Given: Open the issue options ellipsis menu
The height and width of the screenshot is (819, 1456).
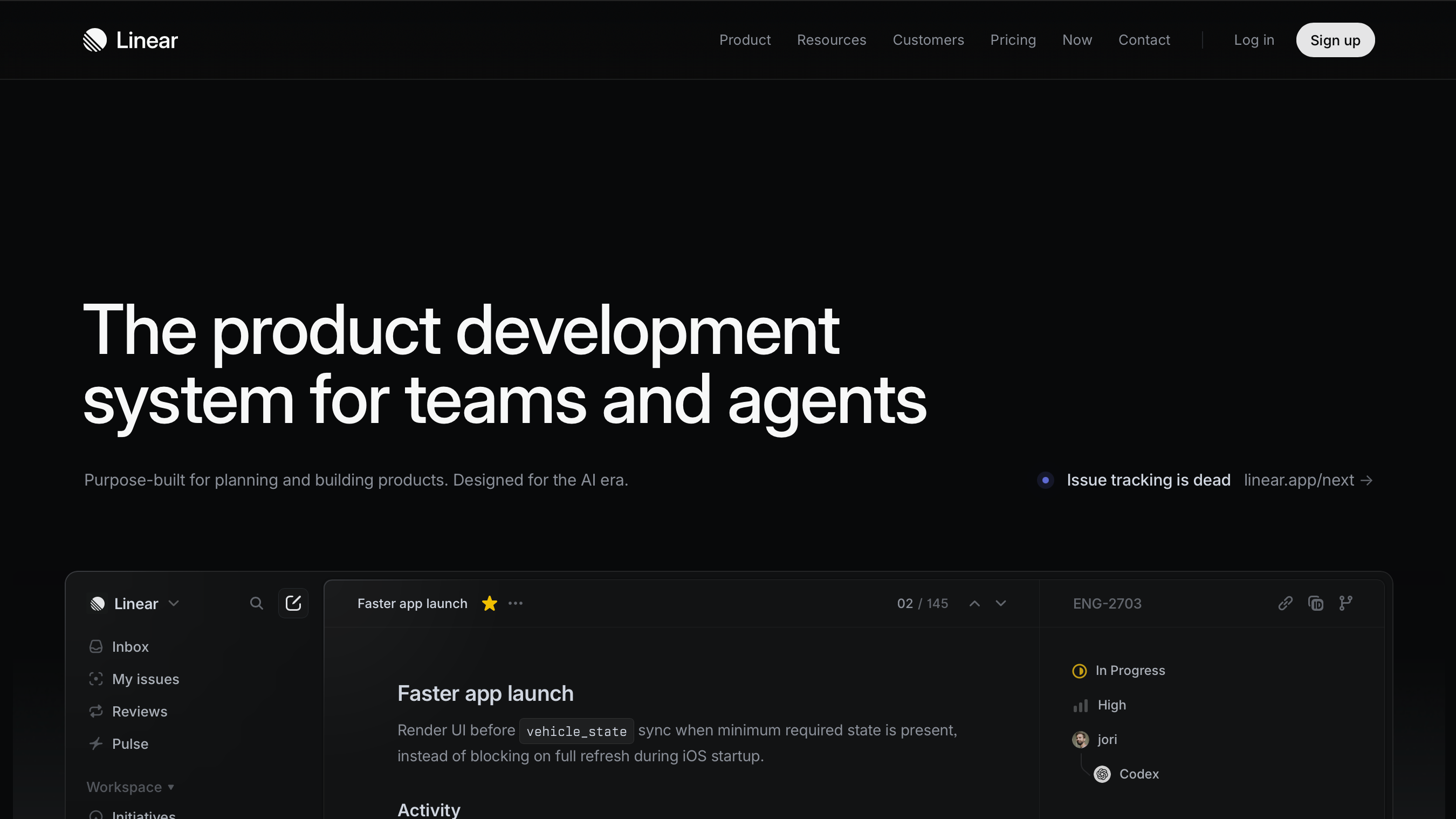Looking at the screenshot, I should point(515,603).
